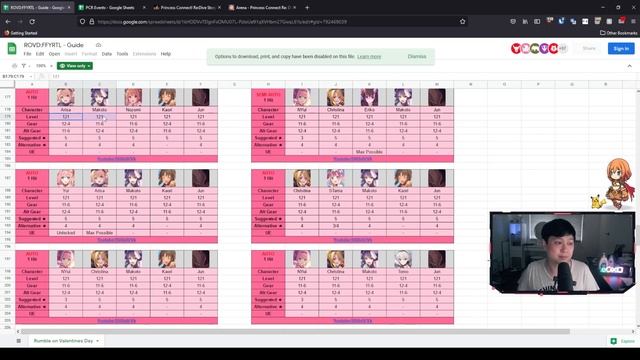The width and height of the screenshot is (640, 360).
Task: Click the tracking protection shield icon
Action: coord(82,22)
